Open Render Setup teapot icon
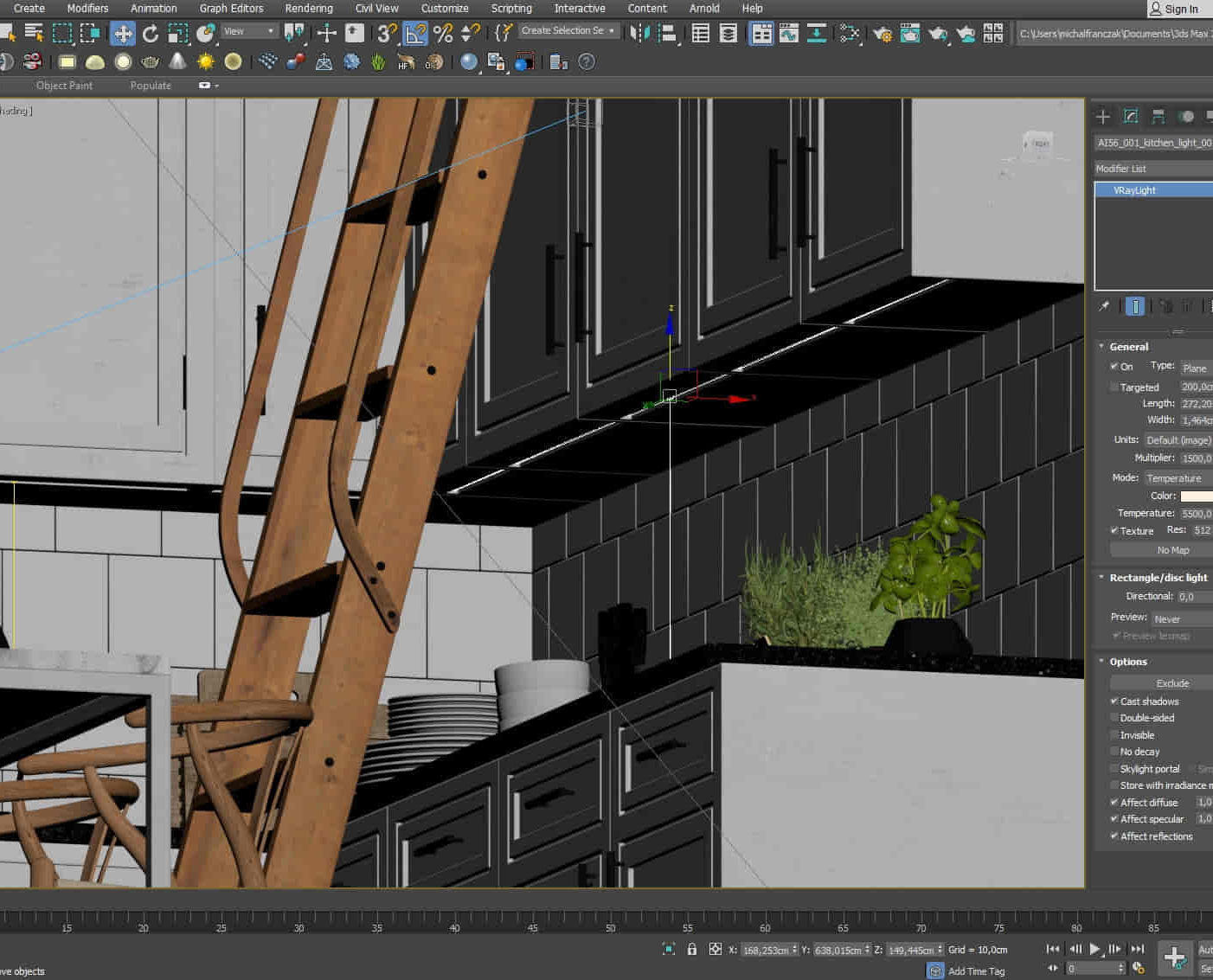The height and width of the screenshot is (980, 1213). (882, 34)
